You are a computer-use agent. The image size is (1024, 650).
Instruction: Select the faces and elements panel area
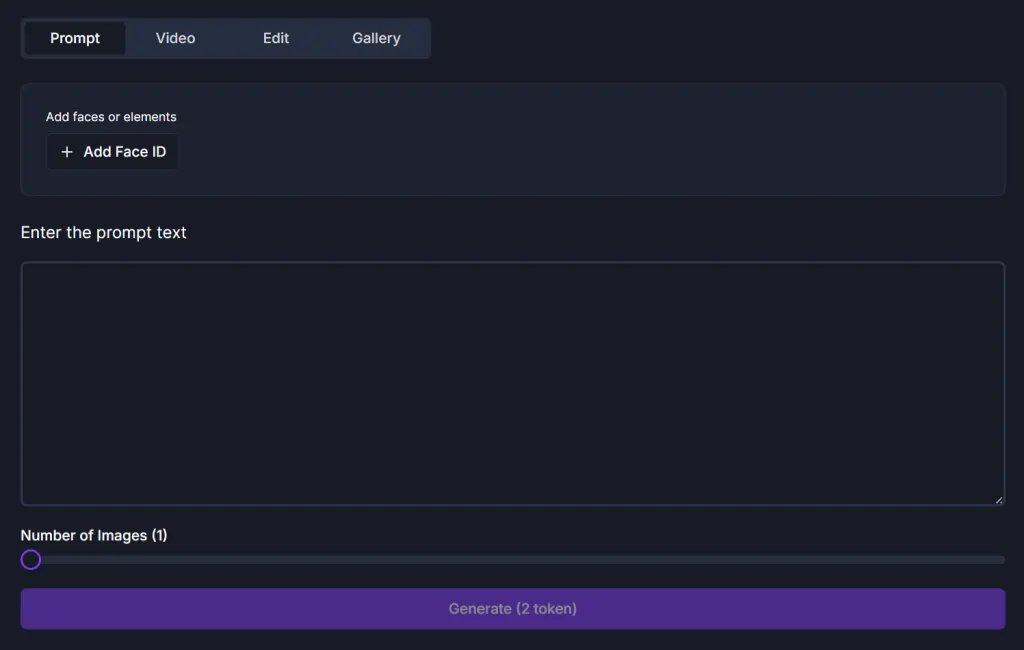pyautogui.click(x=512, y=139)
